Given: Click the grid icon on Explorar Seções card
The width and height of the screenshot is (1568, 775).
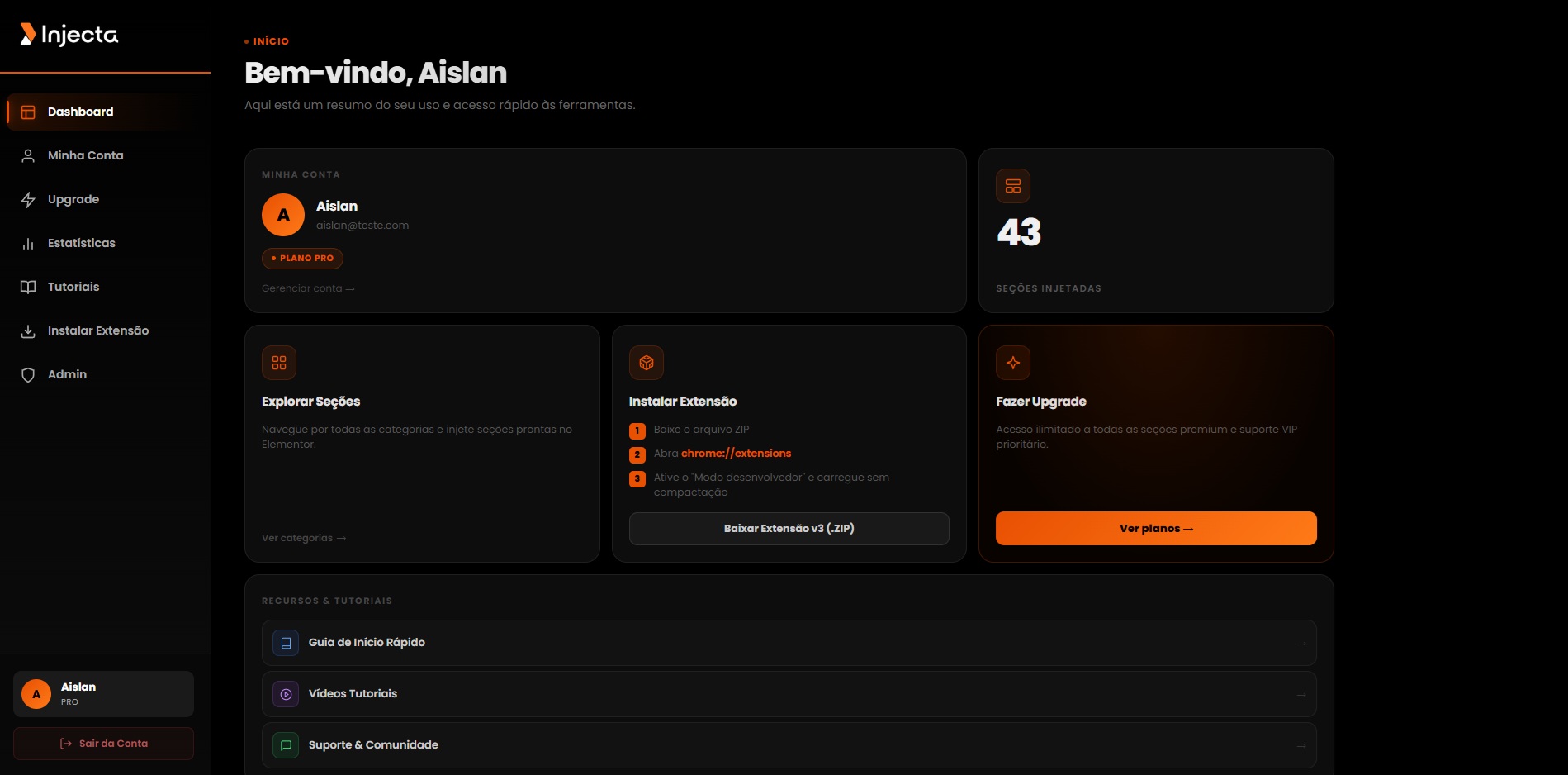Looking at the screenshot, I should coord(278,362).
